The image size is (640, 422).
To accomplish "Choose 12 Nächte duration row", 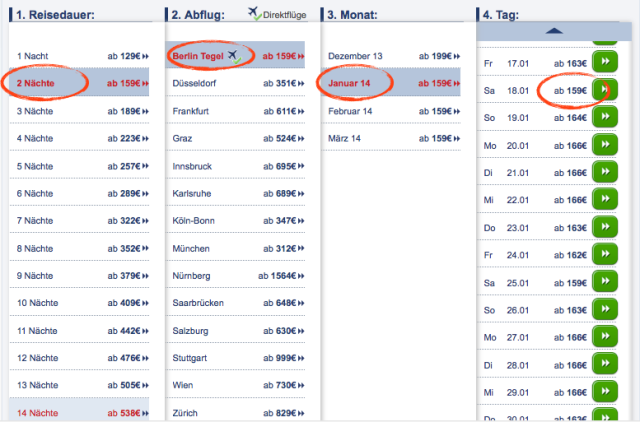I will 79,358.
